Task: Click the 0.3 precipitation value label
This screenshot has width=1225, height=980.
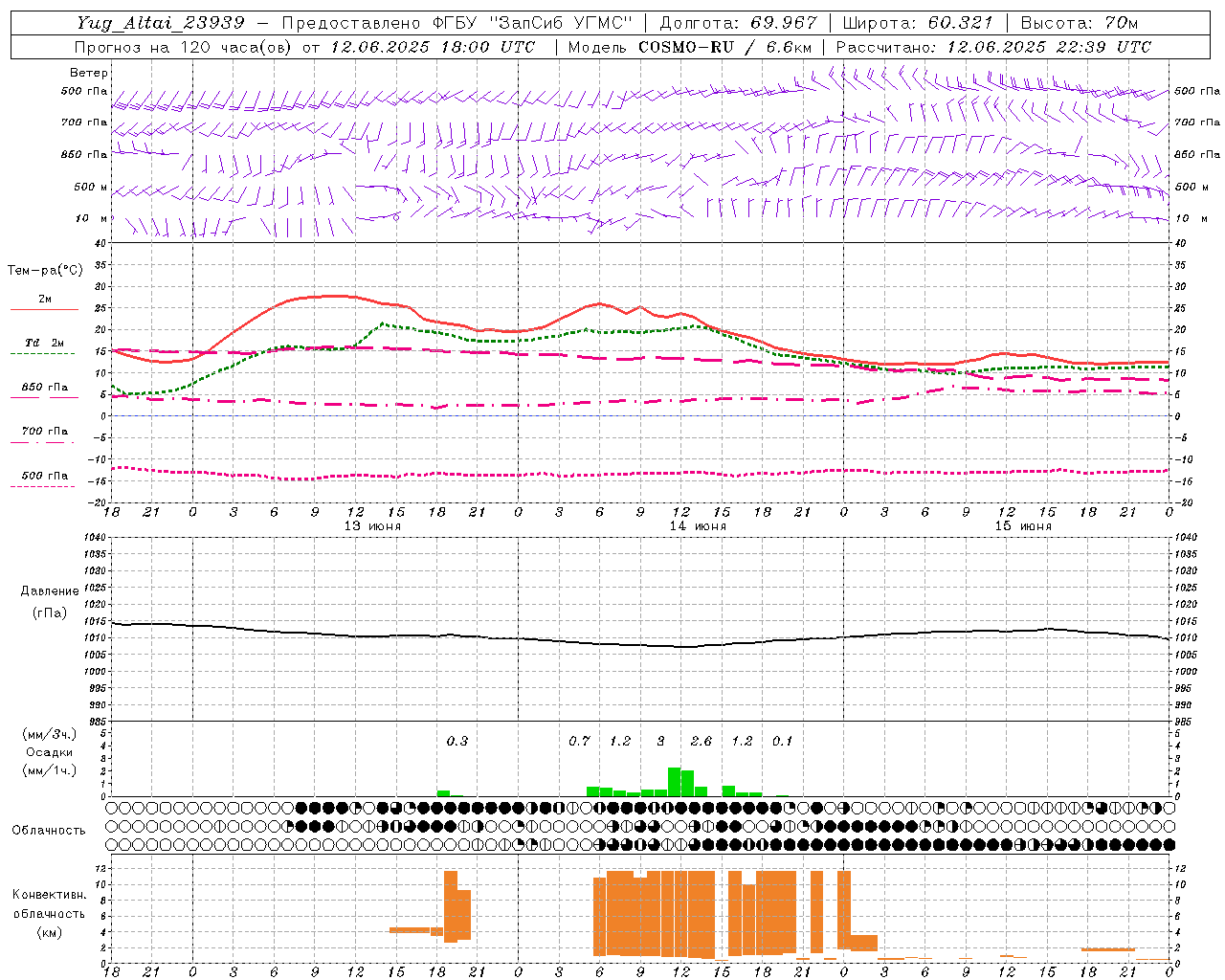Action: (x=457, y=741)
